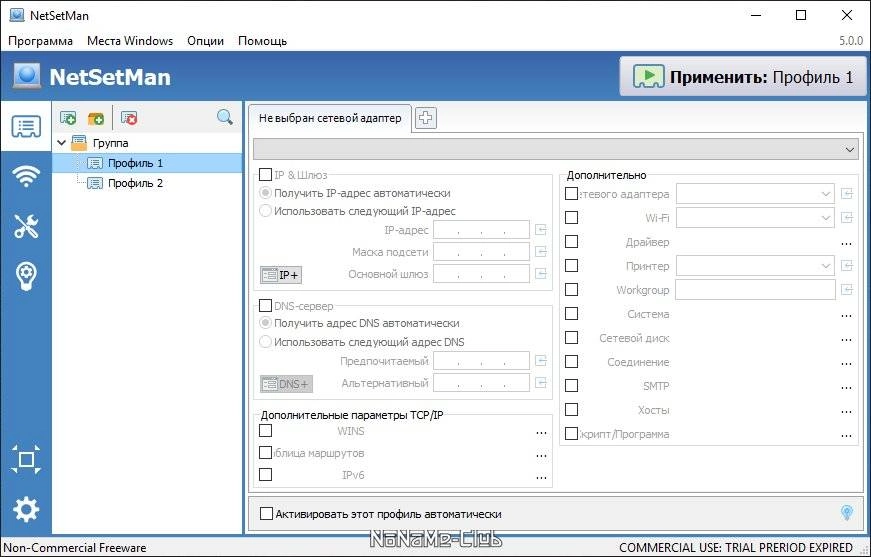
Task: Open the Места Windows menu
Action: (130, 41)
